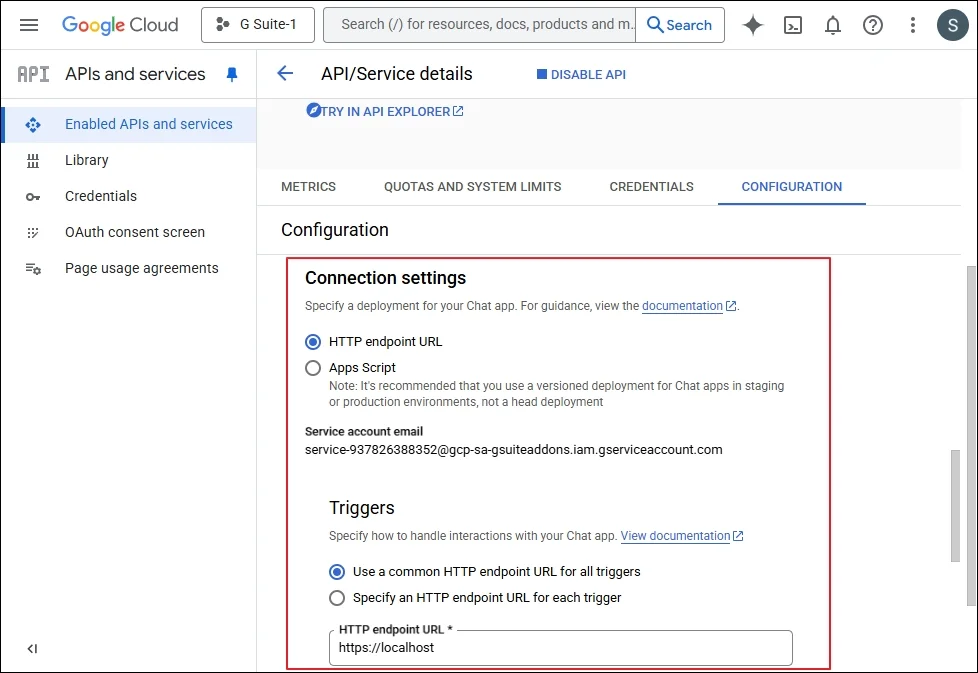Click the API logo in sidebar header
This screenshot has width=978, height=673.
[x=33, y=74]
